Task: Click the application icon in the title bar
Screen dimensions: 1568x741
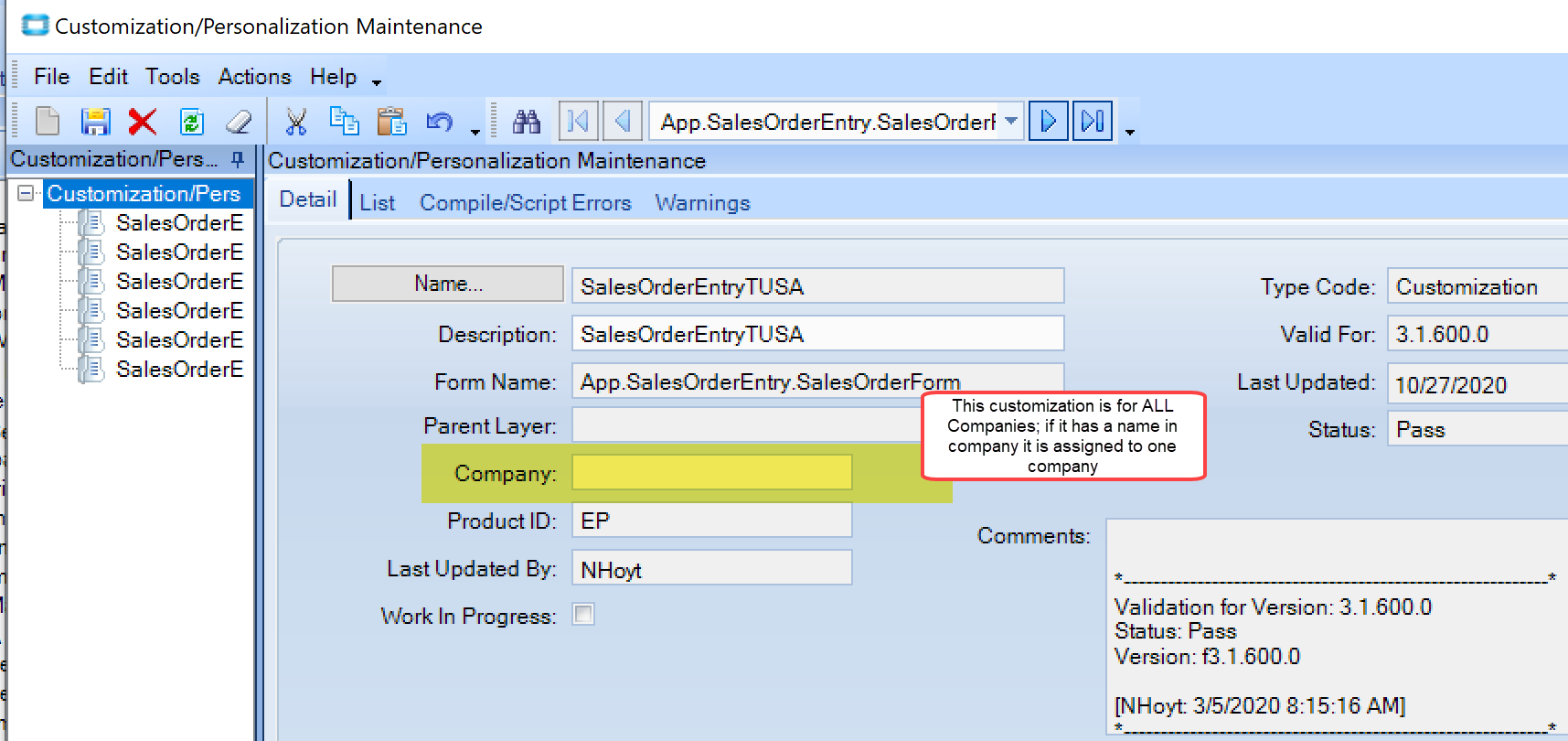Action: click(35, 26)
